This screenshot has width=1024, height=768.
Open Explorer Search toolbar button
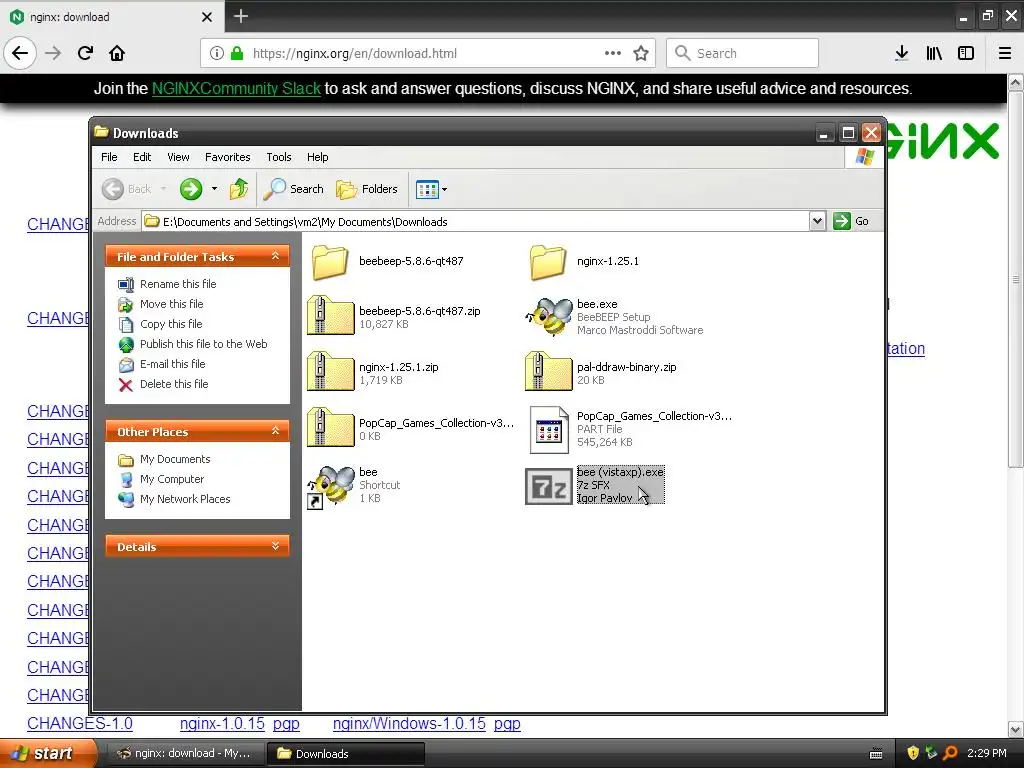pyautogui.click(x=293, y=189)
